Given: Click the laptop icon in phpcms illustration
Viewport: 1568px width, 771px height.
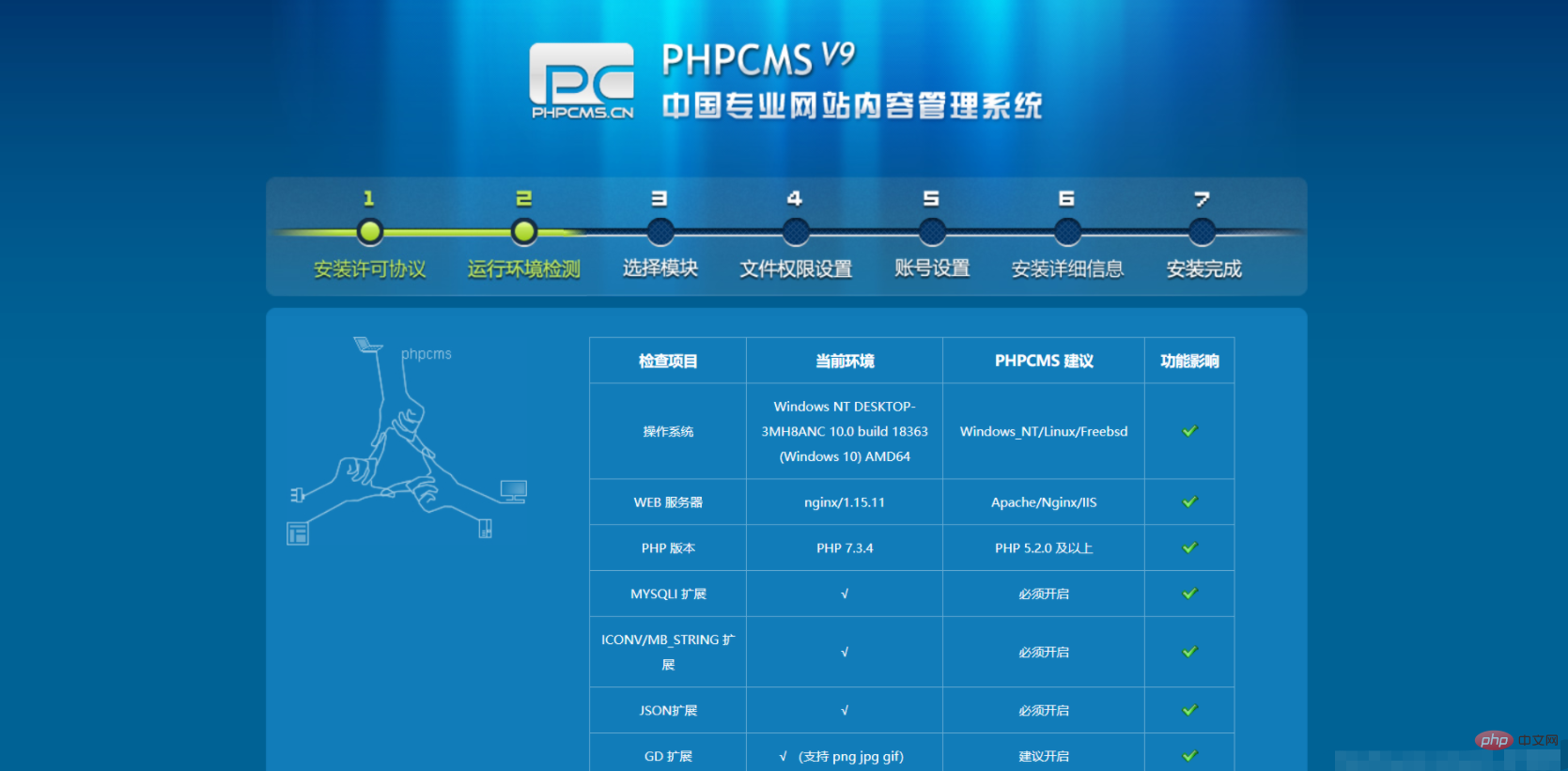Looking at the screenshot, I should coord(367,345).
